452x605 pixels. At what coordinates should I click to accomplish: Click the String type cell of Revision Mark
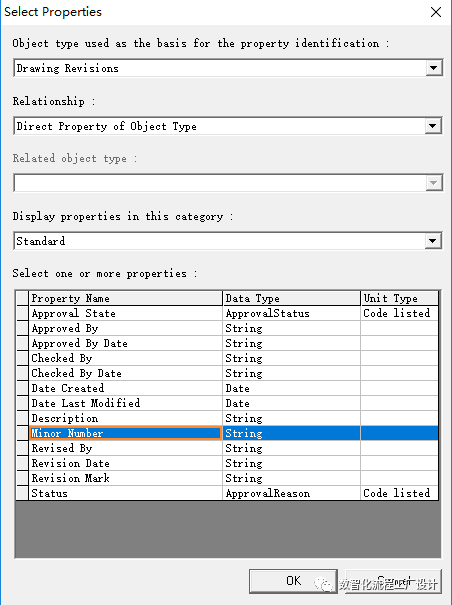291,478
